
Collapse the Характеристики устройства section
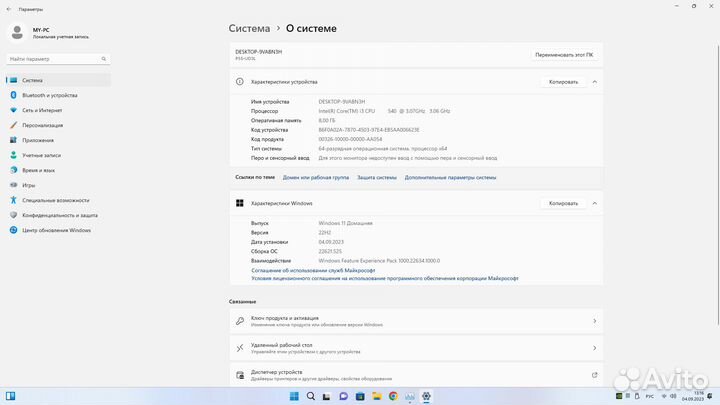click(x=595, y=82)
